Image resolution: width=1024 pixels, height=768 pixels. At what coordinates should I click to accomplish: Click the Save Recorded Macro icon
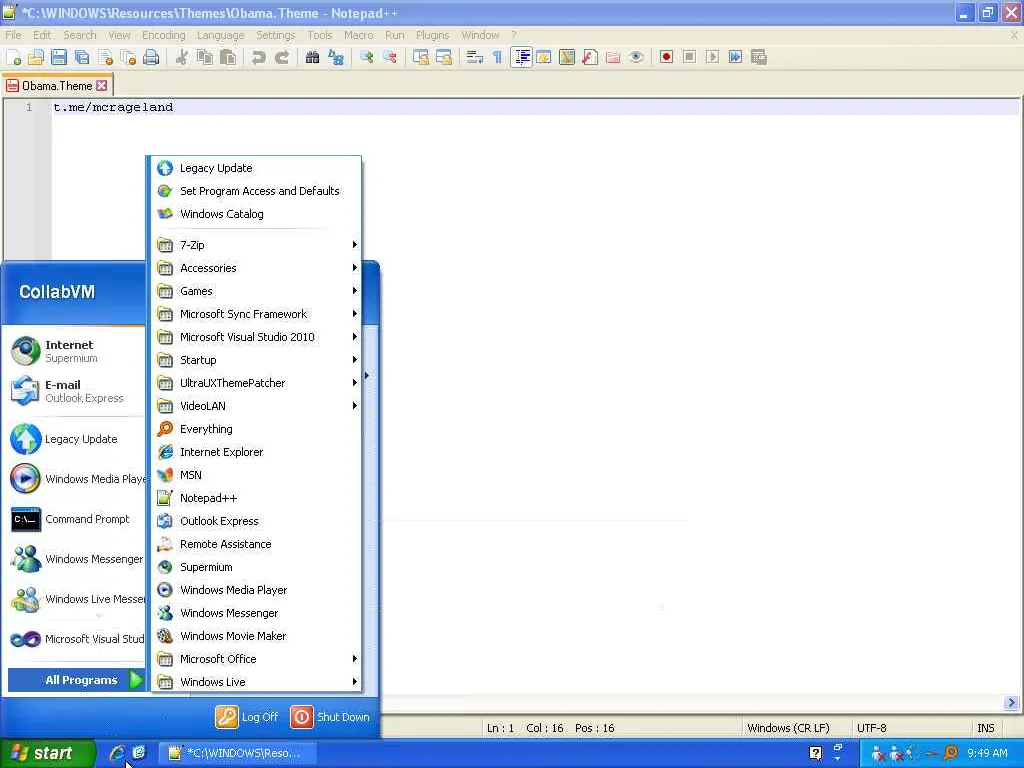759,57
